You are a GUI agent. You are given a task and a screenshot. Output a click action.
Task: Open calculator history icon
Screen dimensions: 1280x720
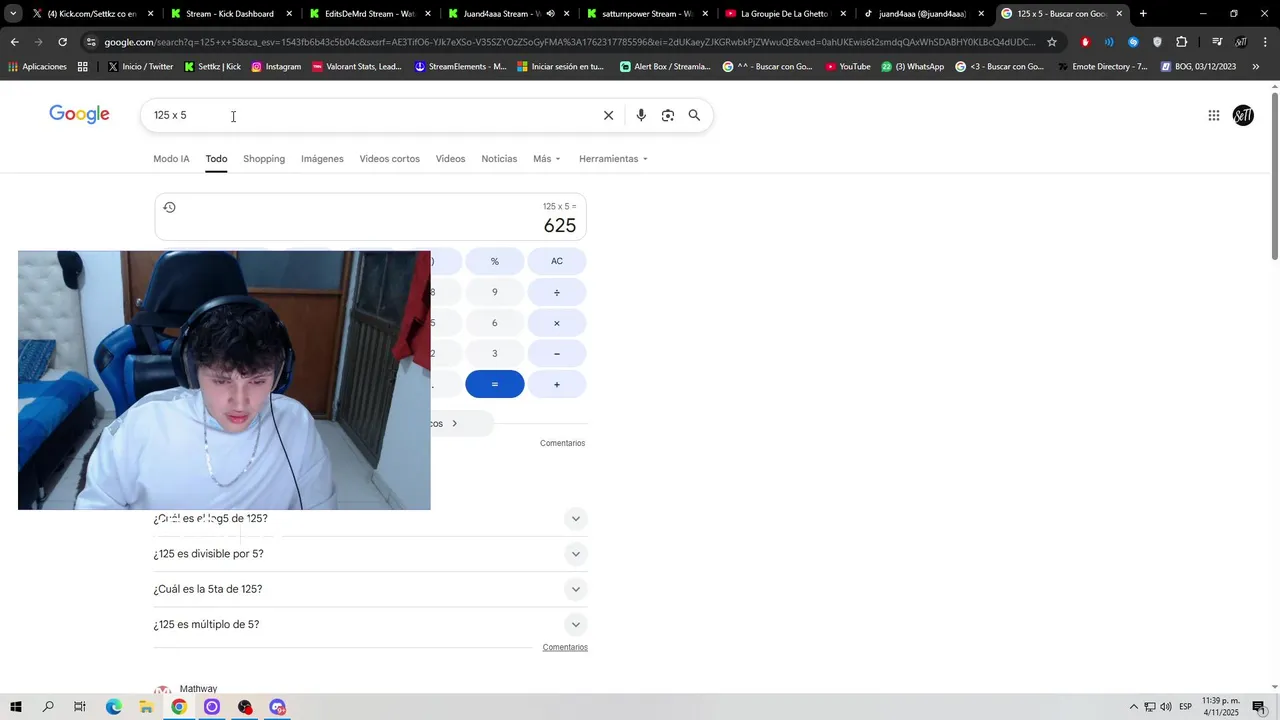(x=169, y=207)
